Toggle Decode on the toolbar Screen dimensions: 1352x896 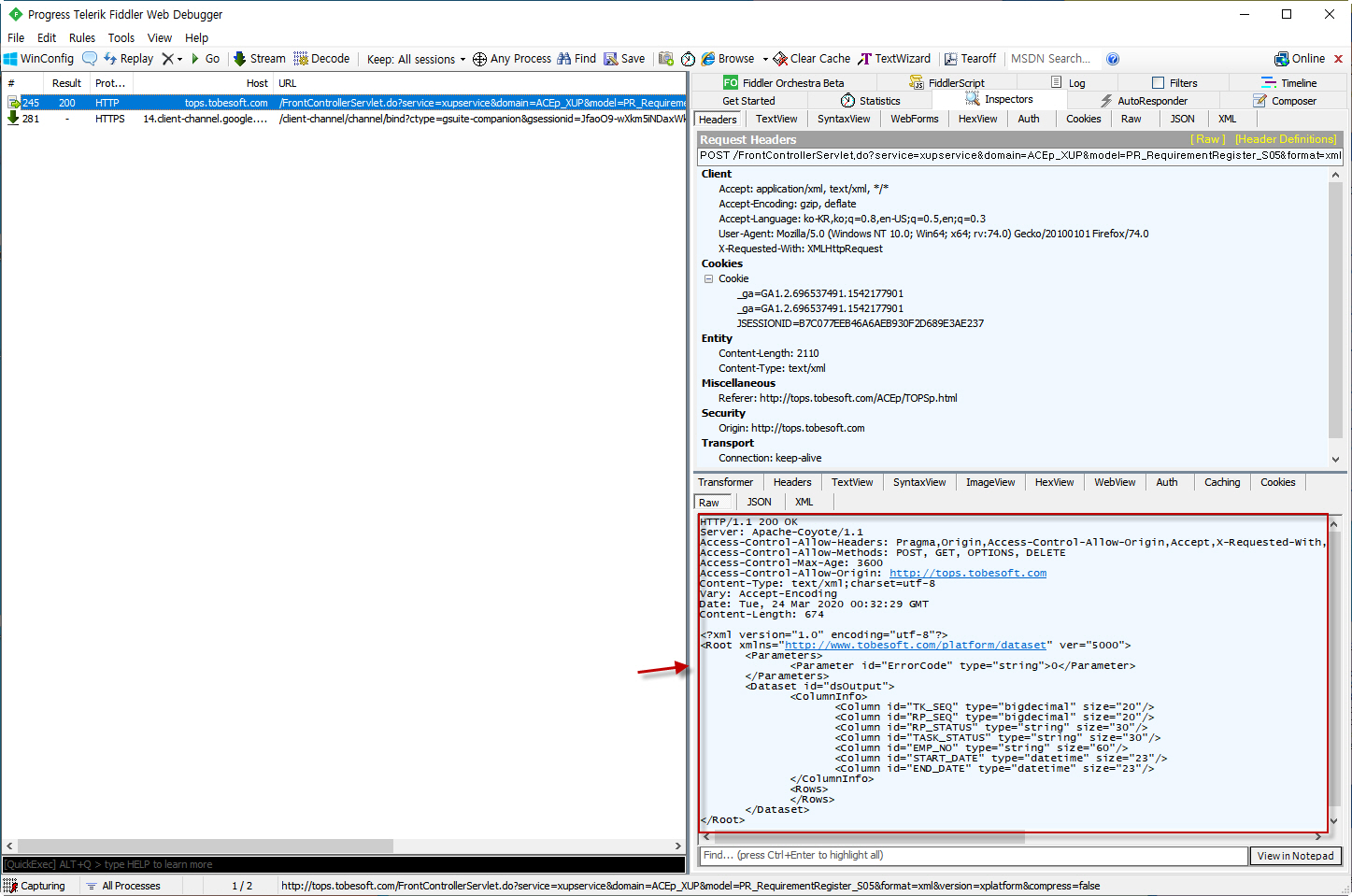pos(321,58)
